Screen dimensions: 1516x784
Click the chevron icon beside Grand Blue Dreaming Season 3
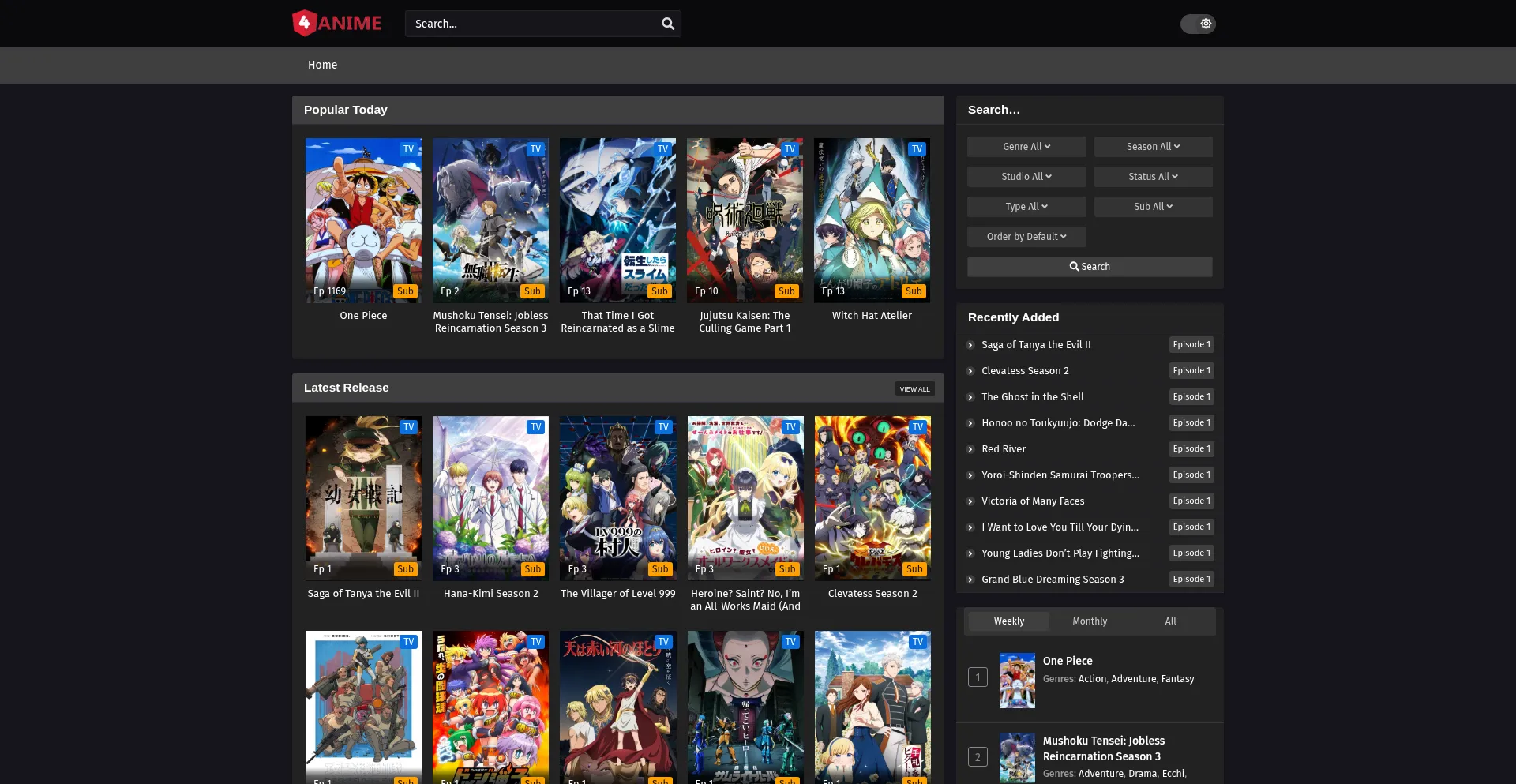pyautogui.click(x=970, y=580)
